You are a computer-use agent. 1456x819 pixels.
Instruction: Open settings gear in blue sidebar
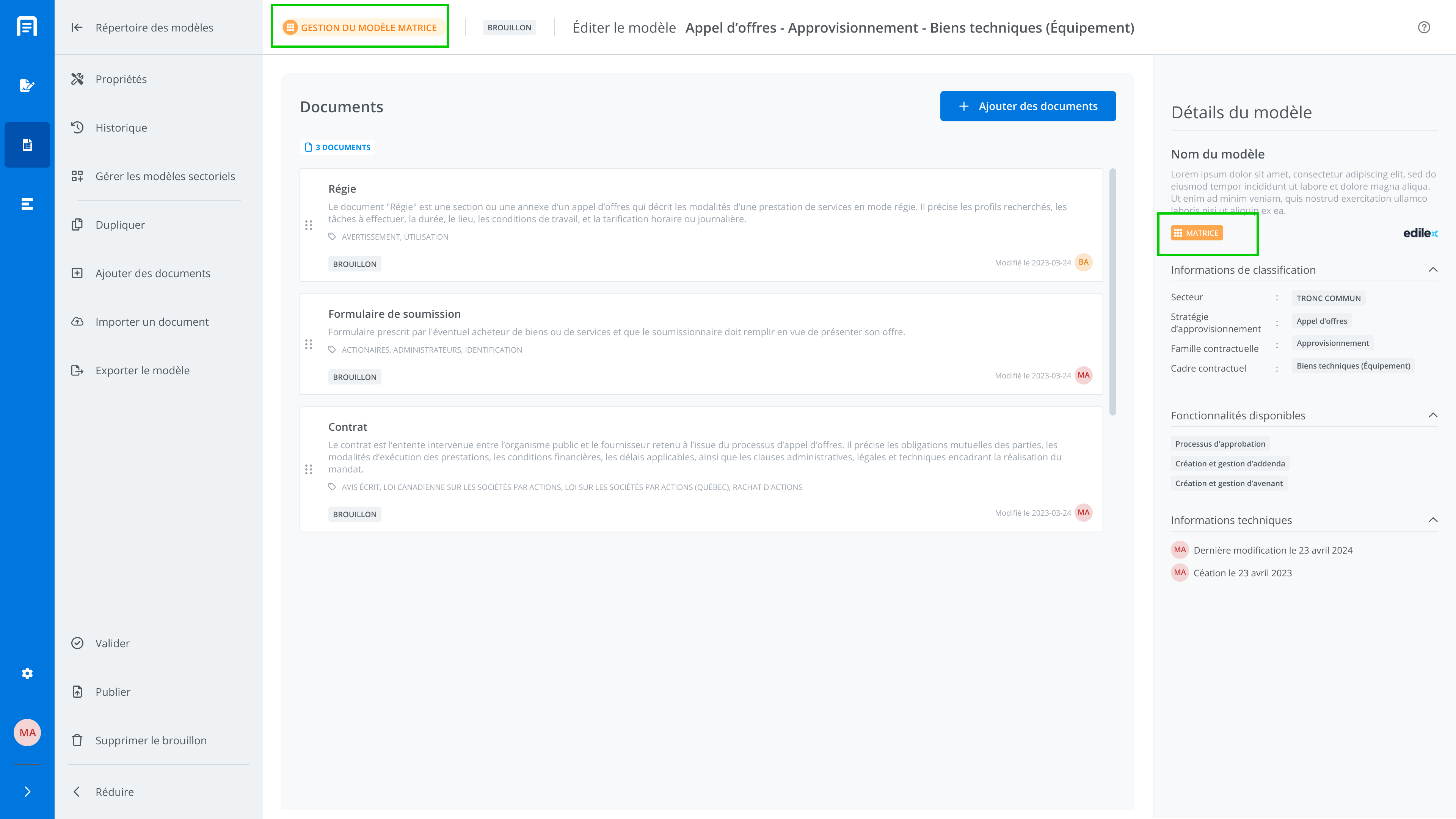pyautogui.click(x=27, y=673)
